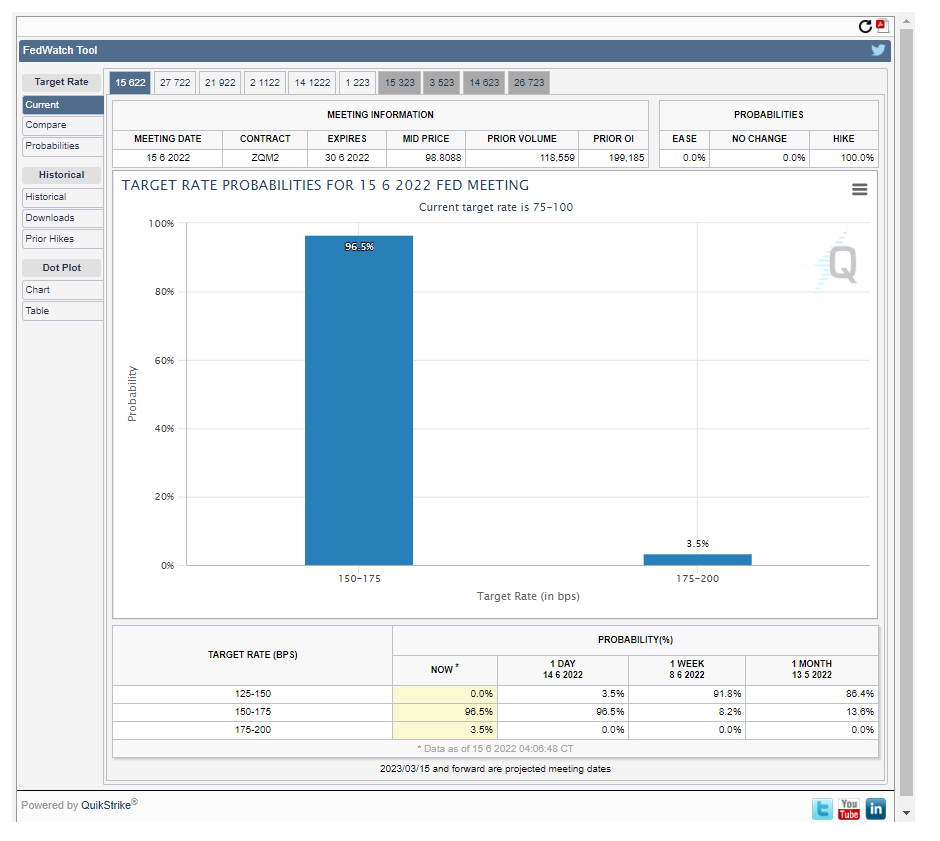Screen dimensions: 940x841
Task: Open Prior Hikes in the sidebar
Action: coord(62,239)
